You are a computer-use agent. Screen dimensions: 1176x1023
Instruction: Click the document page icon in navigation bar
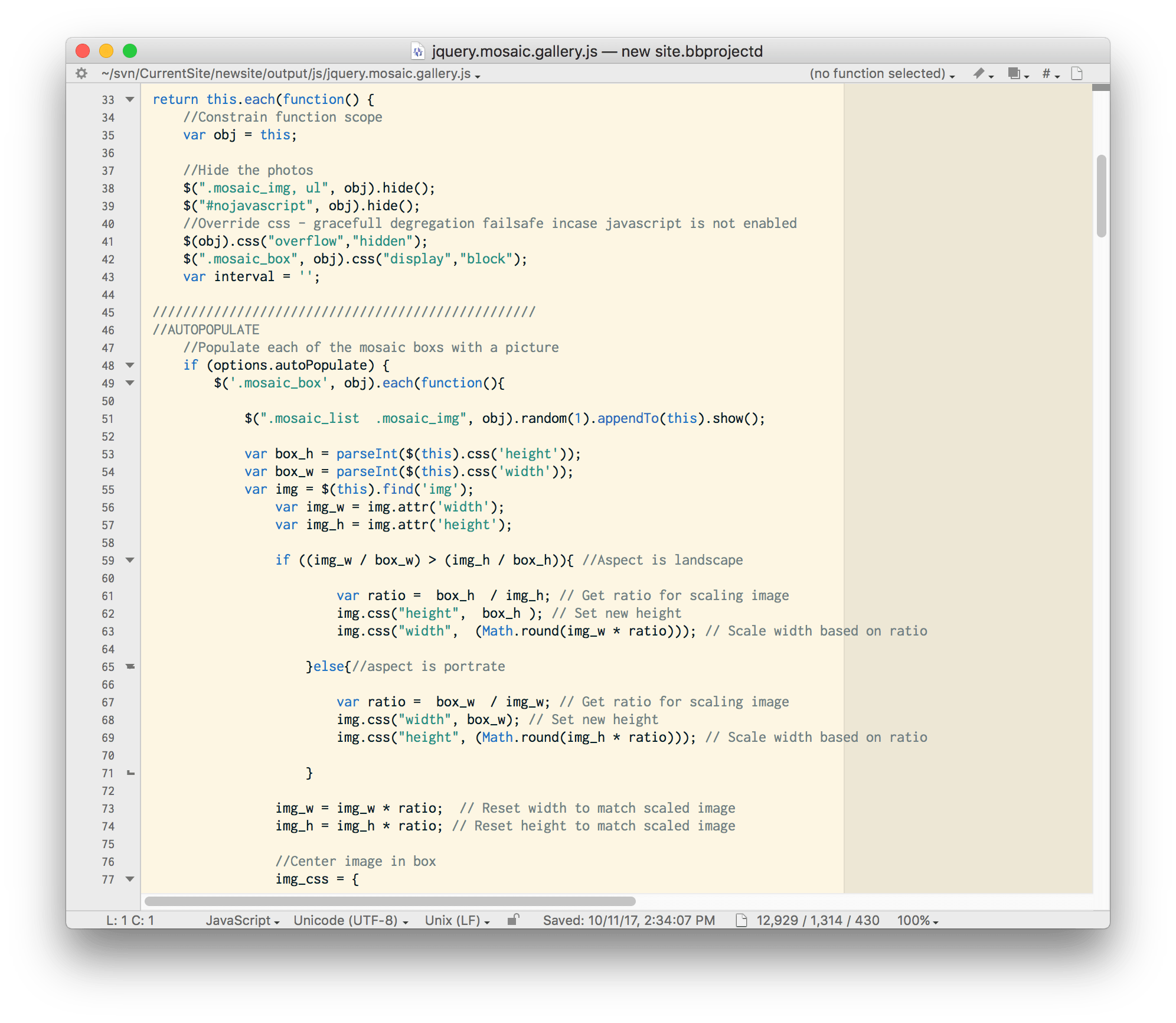click(x=1077, y=73)
